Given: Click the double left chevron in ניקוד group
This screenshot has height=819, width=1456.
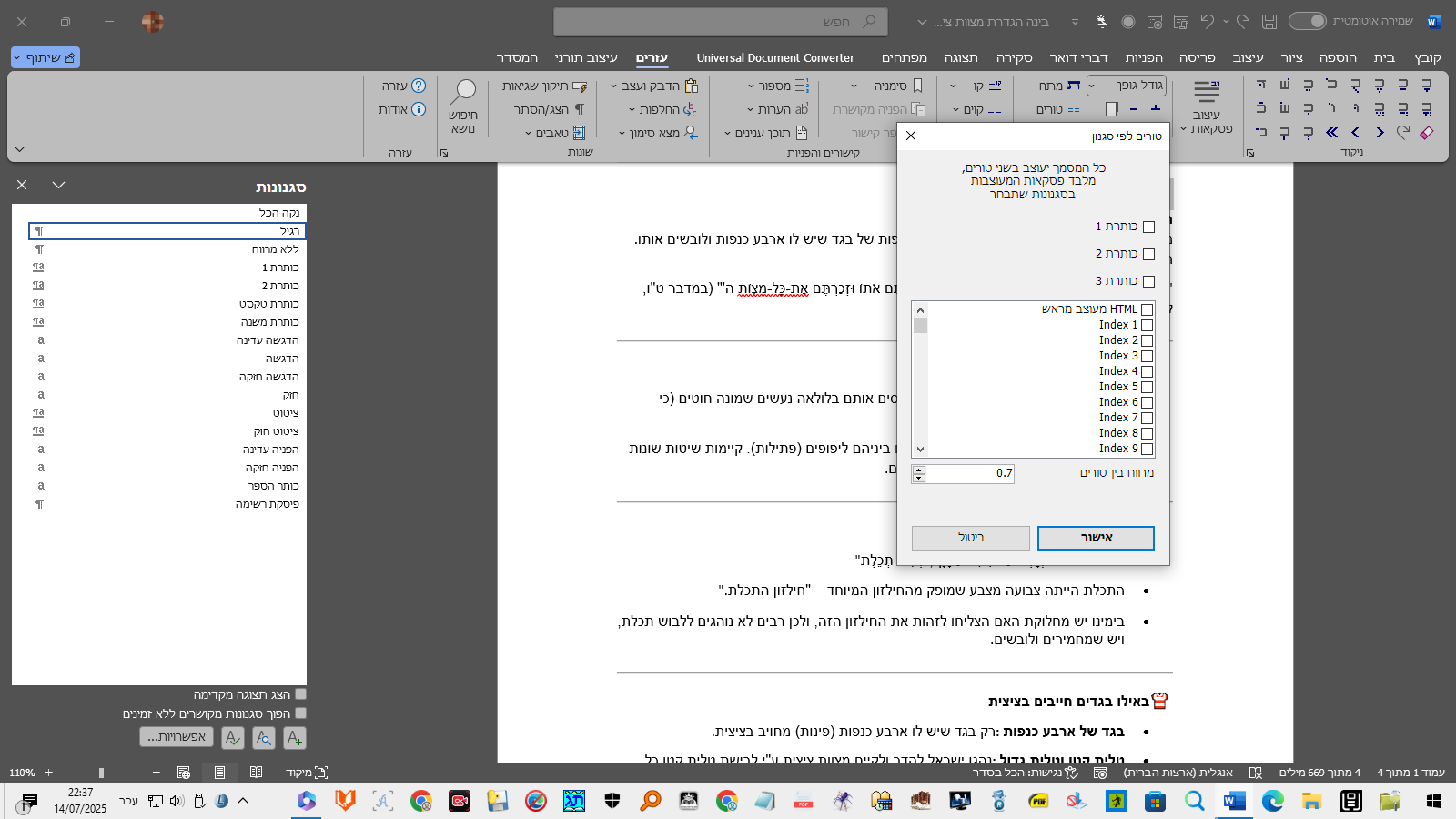Looking at the screenshot, I should 1331,133.
